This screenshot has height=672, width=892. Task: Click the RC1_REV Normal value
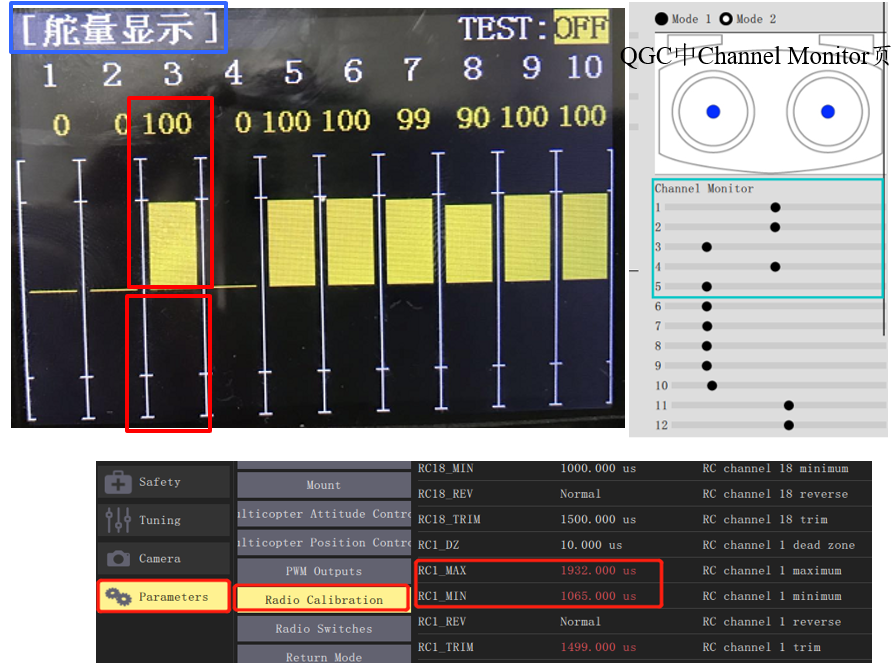tap(580, 621)
